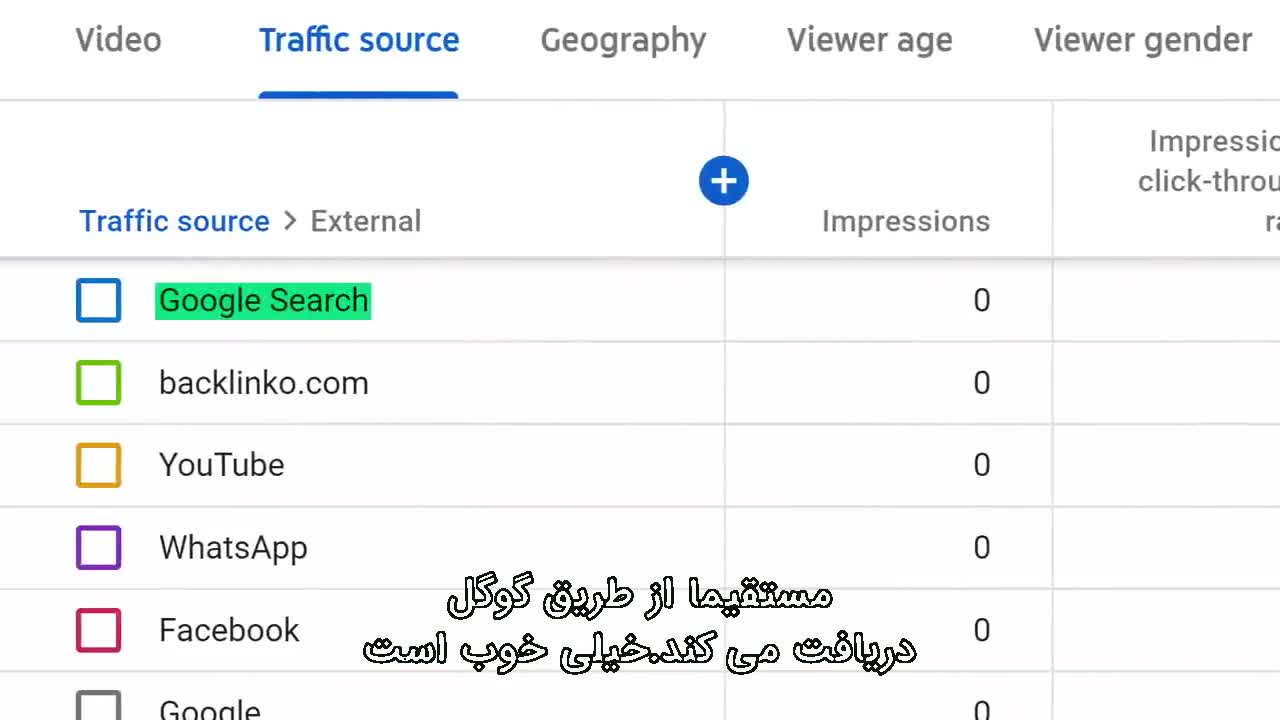Switch to the Video tab
Viewport: 1280px width, 720px height.
[118, 40]
